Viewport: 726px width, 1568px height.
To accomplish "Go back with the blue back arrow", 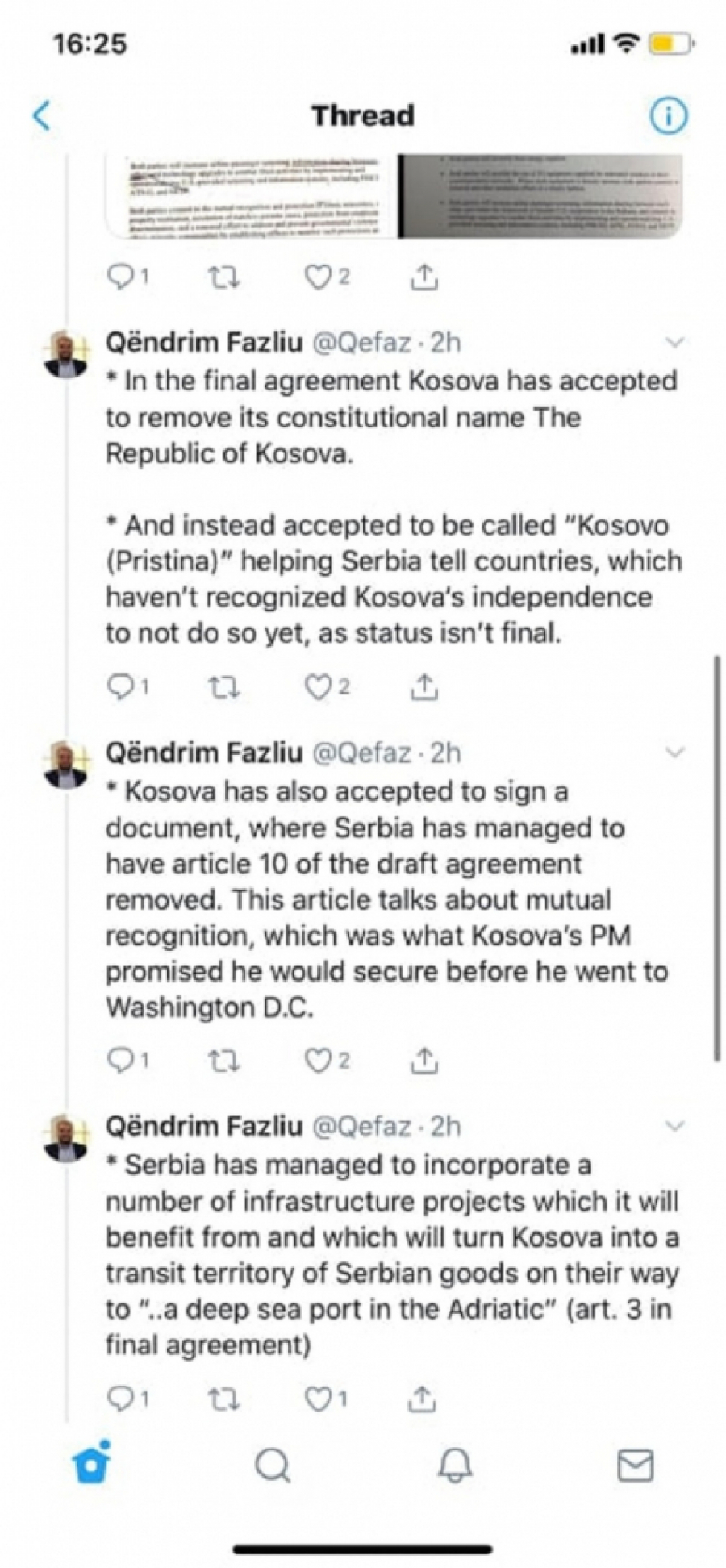I will [42, 115].
